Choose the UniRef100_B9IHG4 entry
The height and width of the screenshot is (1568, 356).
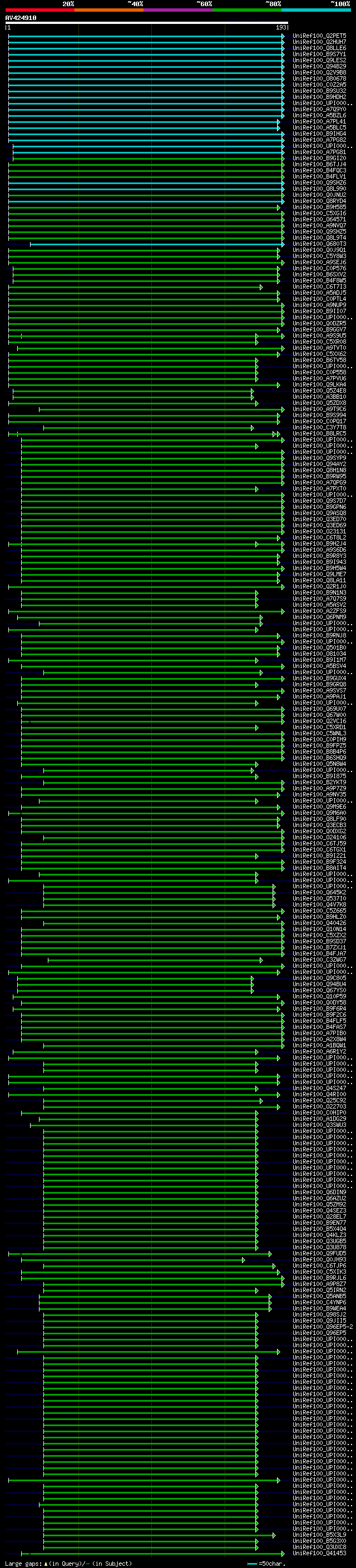(x=319, y=133)
